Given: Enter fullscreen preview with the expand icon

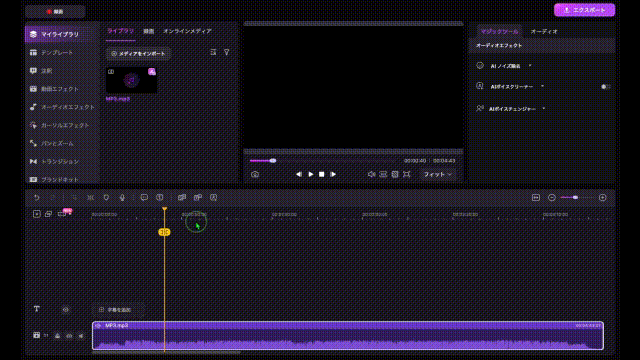Looking at the screenshot, I should [x=407, y=174].
